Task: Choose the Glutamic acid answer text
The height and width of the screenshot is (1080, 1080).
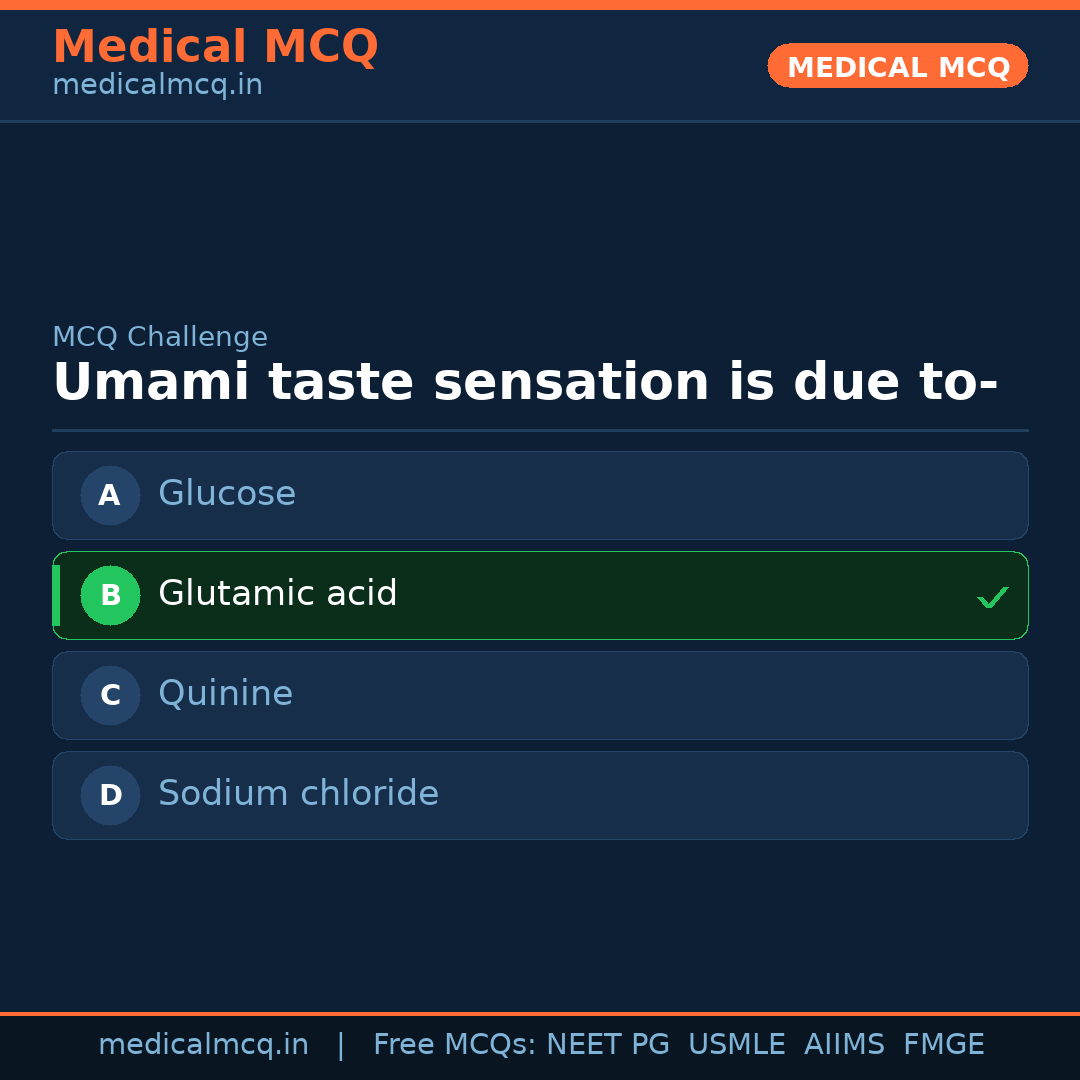Action: (278, 594)
